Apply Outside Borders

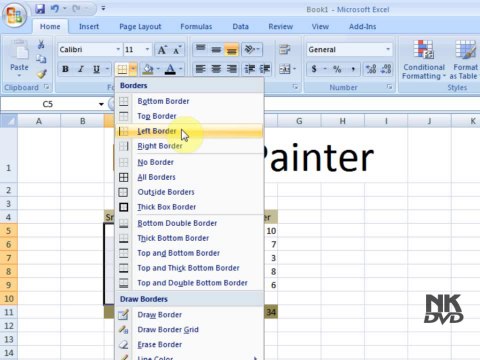point(189,192)
